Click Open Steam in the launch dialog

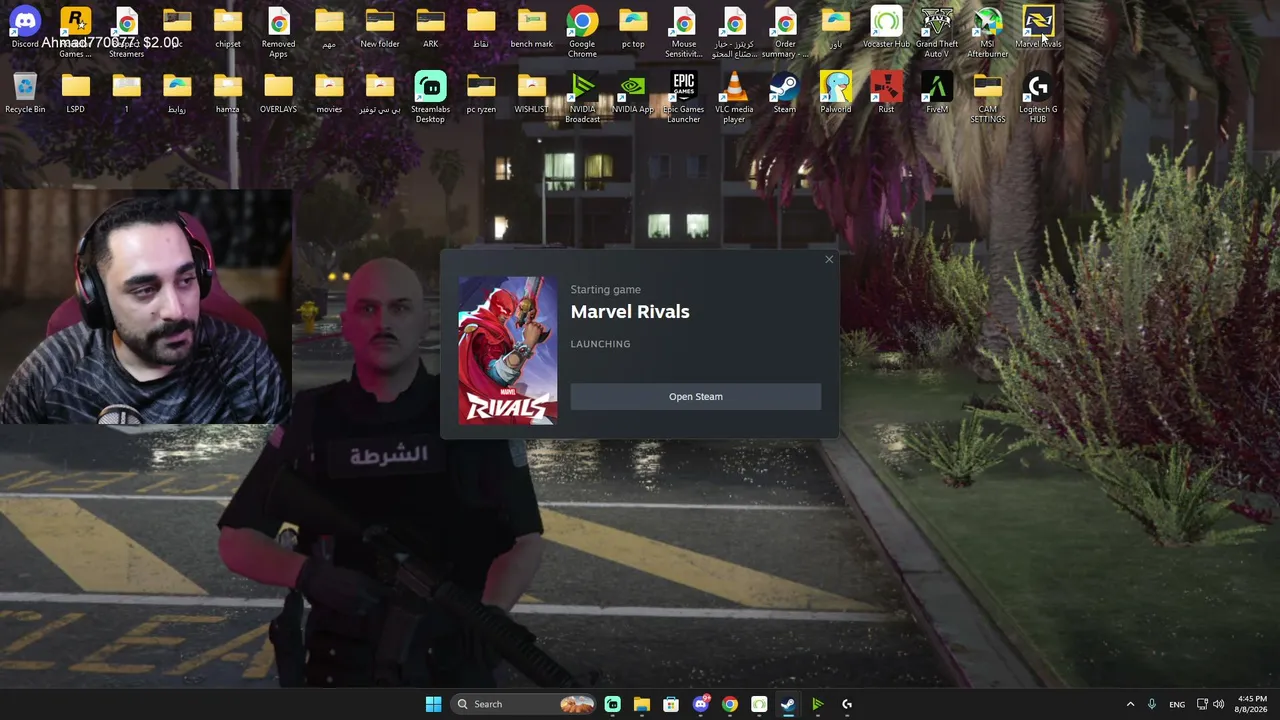[696, 397]
